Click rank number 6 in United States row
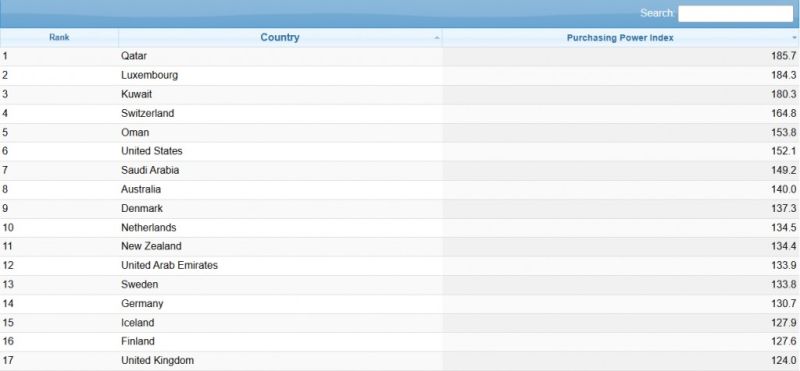 [5, 151]
